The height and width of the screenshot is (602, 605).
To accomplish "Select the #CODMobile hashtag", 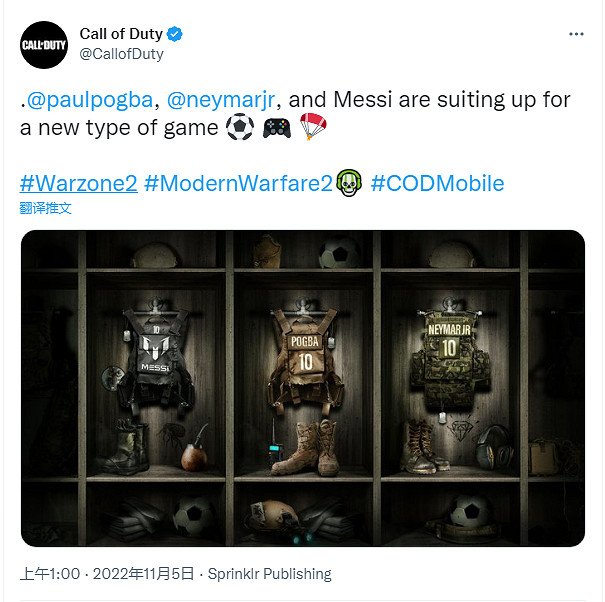I will [x=437, y=184].
